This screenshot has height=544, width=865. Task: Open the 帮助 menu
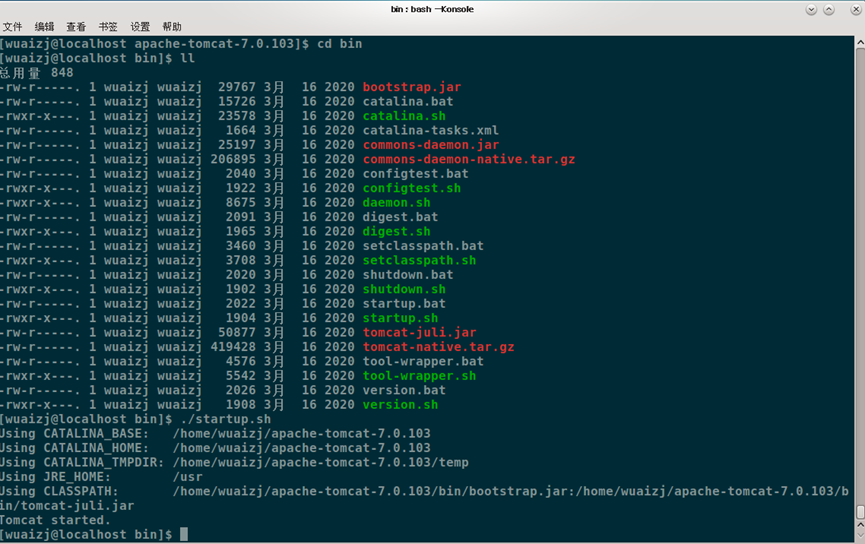click(x=172, y=26)
